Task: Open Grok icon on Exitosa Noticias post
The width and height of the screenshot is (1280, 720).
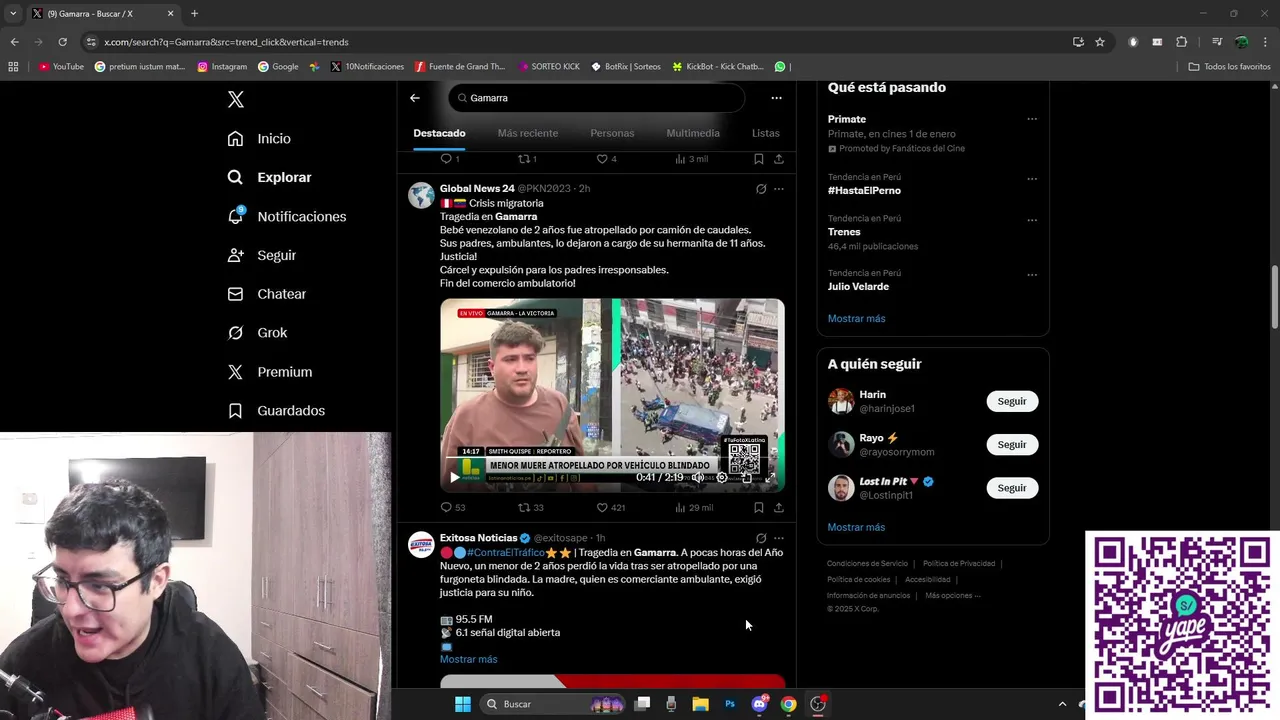Action: tap(761, 538)
